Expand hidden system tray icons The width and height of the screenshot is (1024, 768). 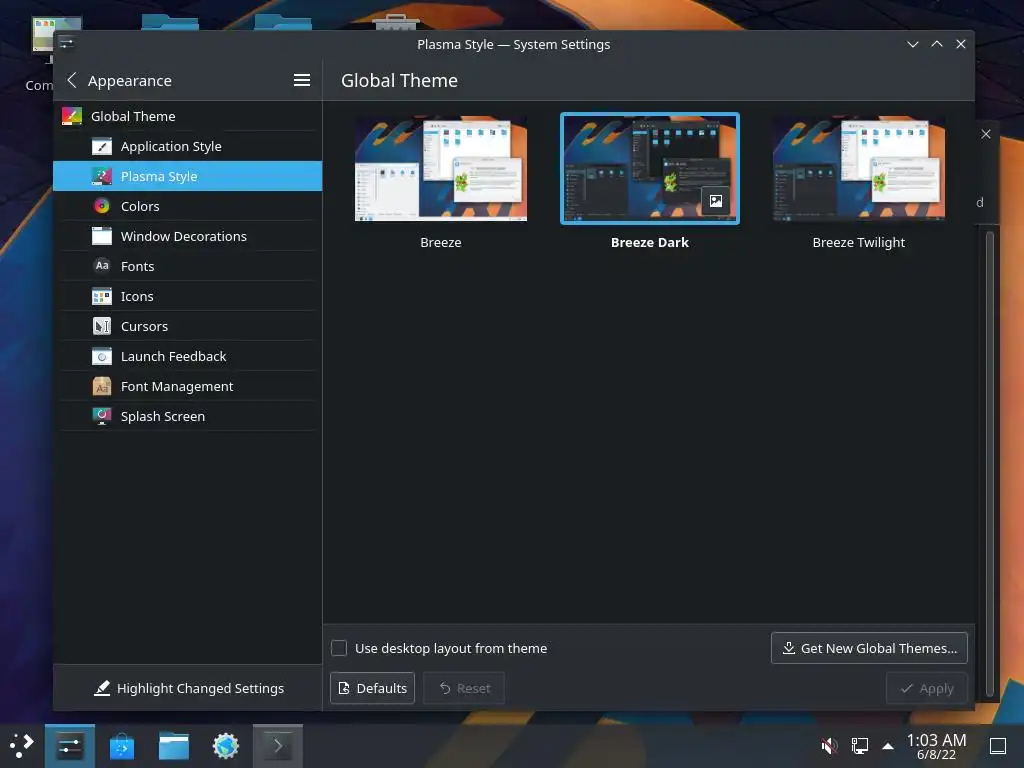(x=888, y=745)
